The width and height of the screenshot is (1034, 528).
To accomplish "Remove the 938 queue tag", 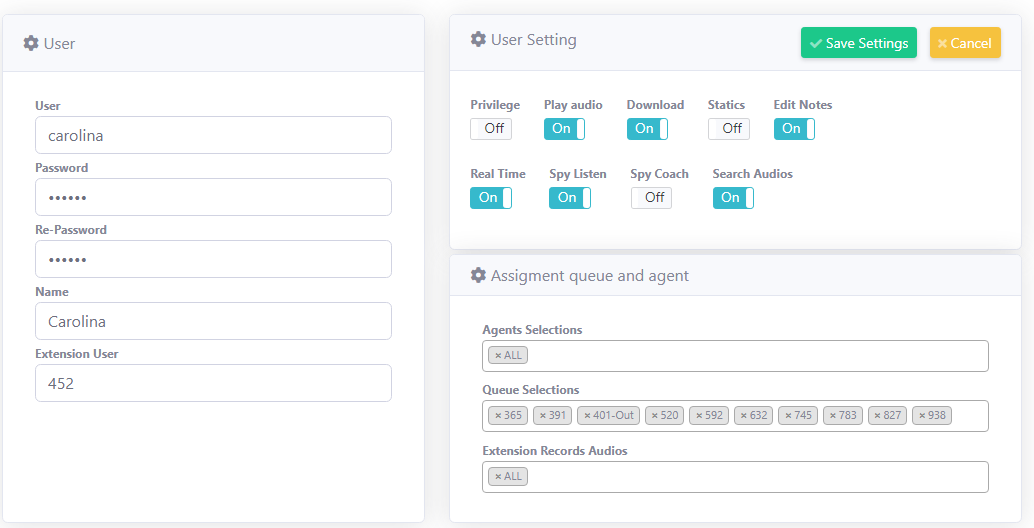I will (922, 415).
